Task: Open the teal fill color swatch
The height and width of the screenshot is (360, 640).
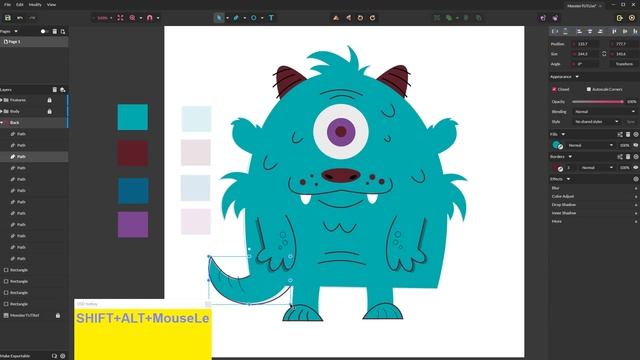Action: coord(556,145)
